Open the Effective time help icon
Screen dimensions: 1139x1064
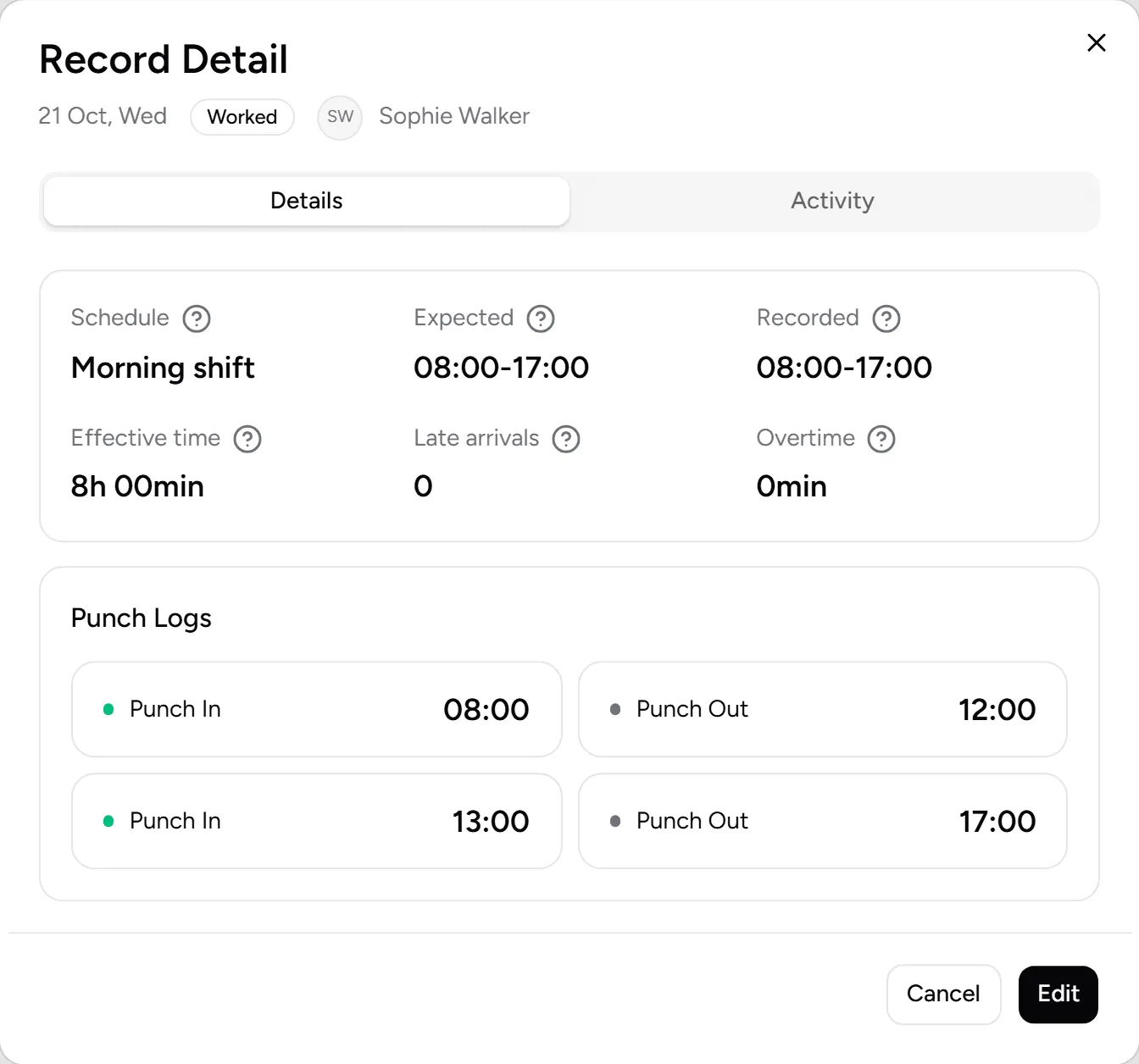tap(247, 439)
